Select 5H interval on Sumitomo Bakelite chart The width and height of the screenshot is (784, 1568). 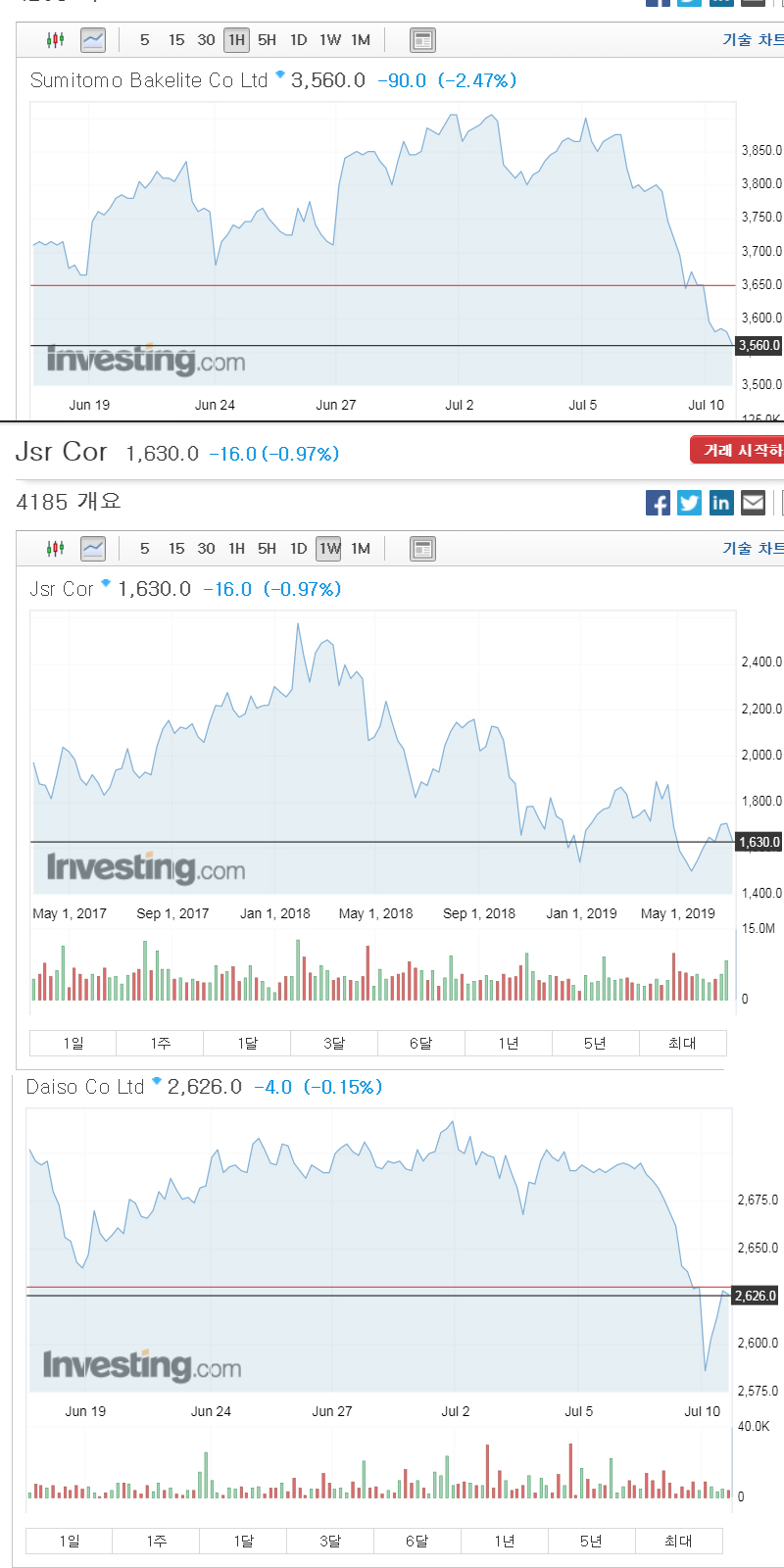[267, 40]
